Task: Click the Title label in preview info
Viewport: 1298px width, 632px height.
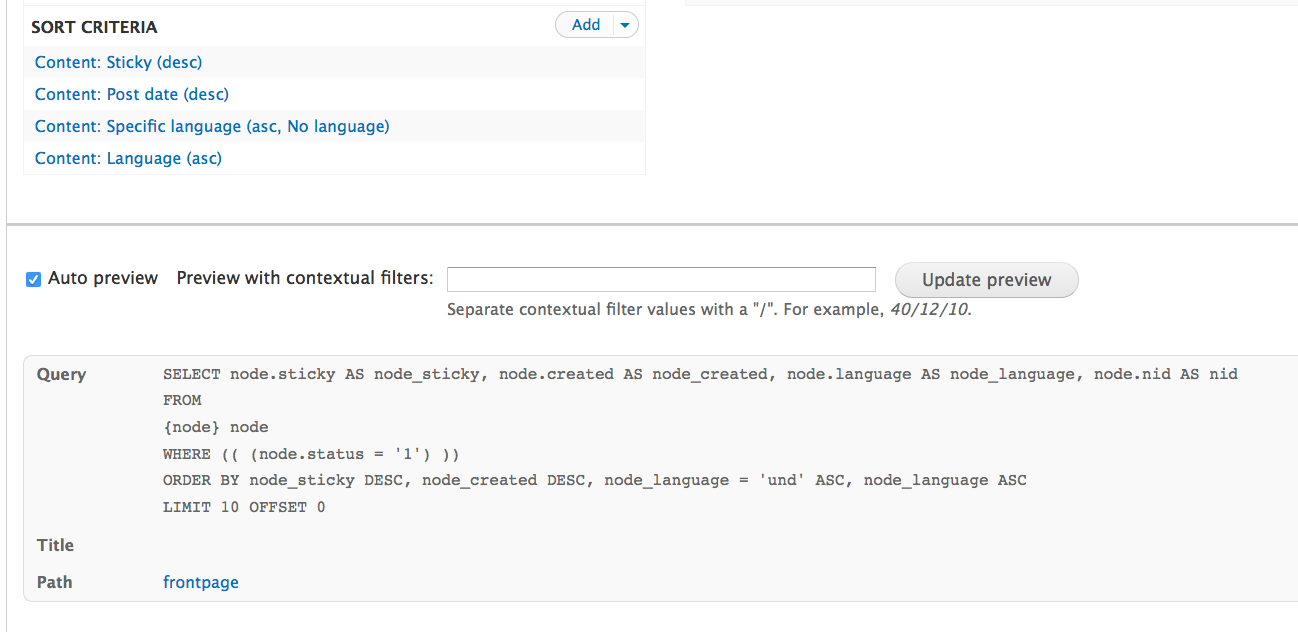Action: pos(55,545)
